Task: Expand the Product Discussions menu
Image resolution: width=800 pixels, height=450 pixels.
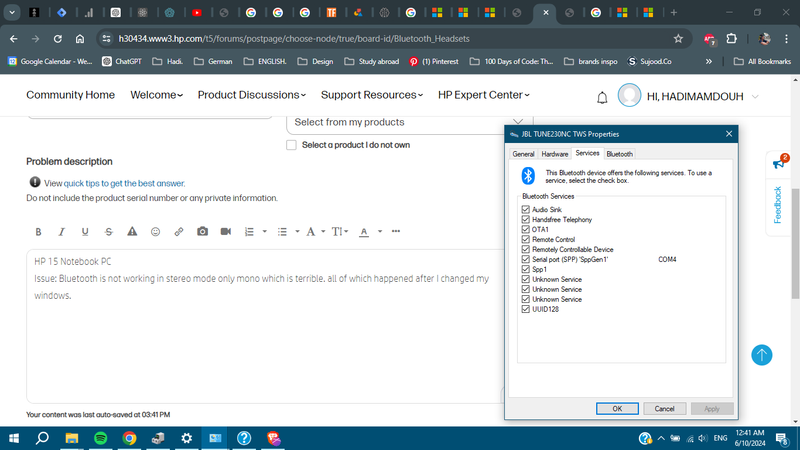Action: (252, 95)
